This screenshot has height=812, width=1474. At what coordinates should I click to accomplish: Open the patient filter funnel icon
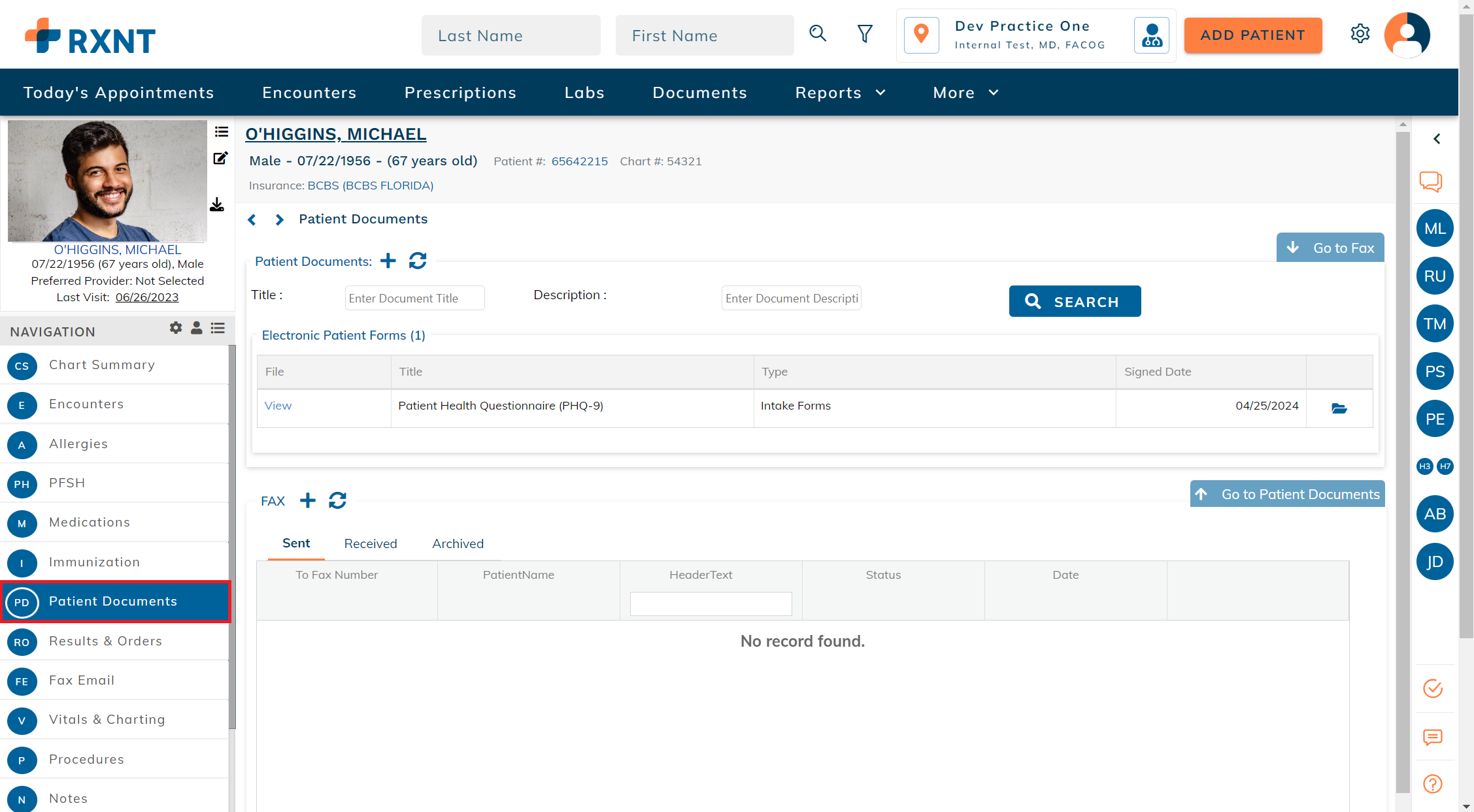865,33
